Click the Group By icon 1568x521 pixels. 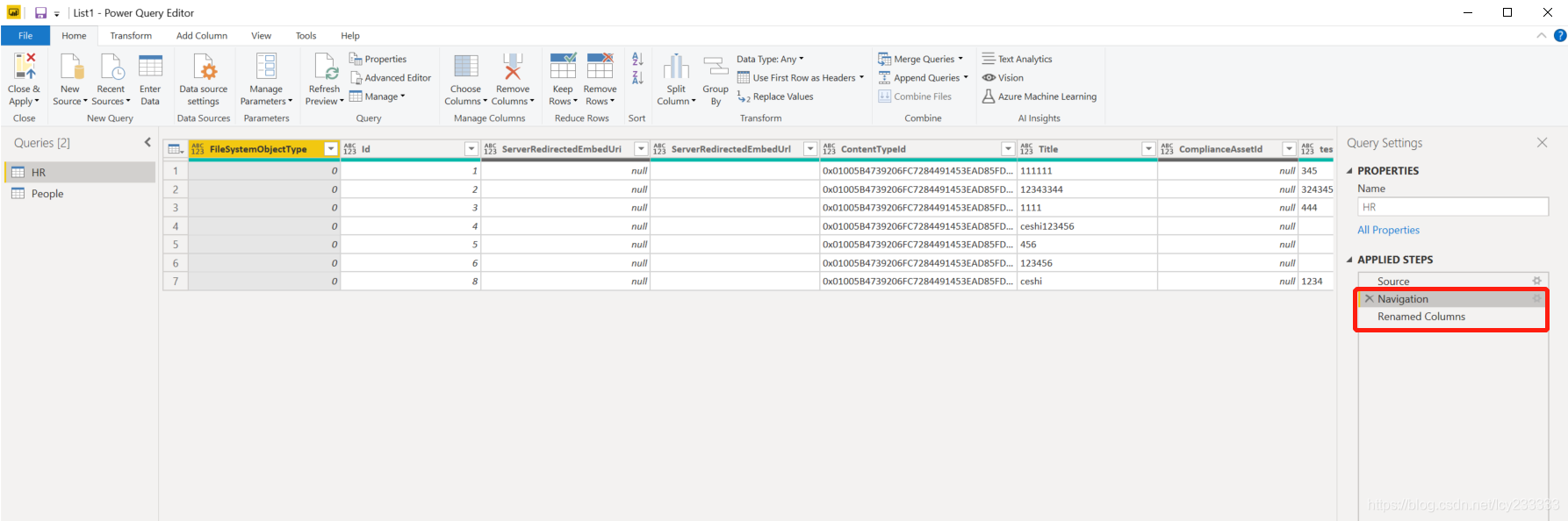(716, 67)
